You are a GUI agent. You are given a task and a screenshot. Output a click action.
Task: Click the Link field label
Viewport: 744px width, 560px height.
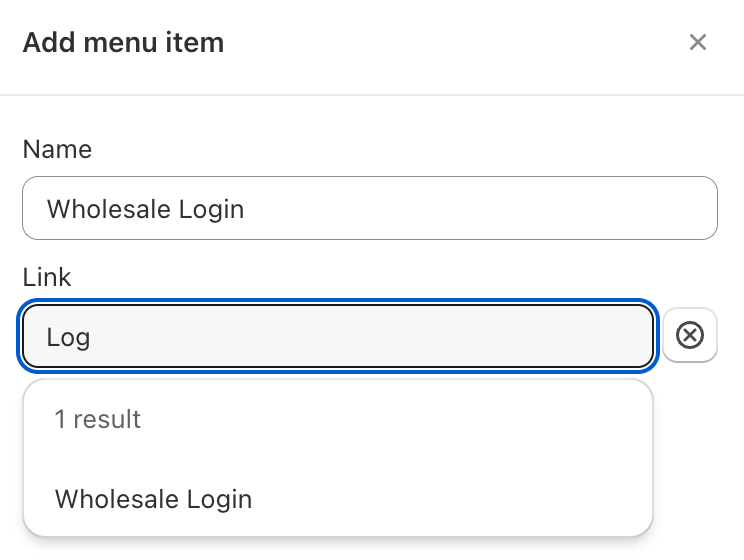[x=47, y=277]
